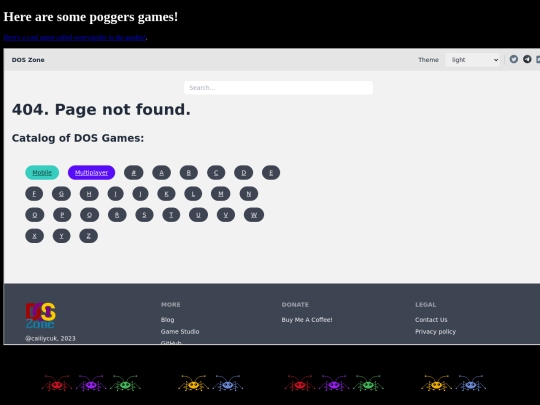Open the Privacy policy footer link
Screen dimensions: 540x405
435,331
